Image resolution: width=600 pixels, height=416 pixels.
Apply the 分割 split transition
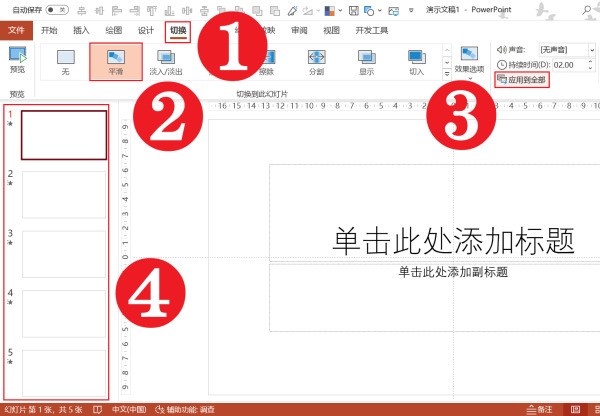[x=316, y=61]
